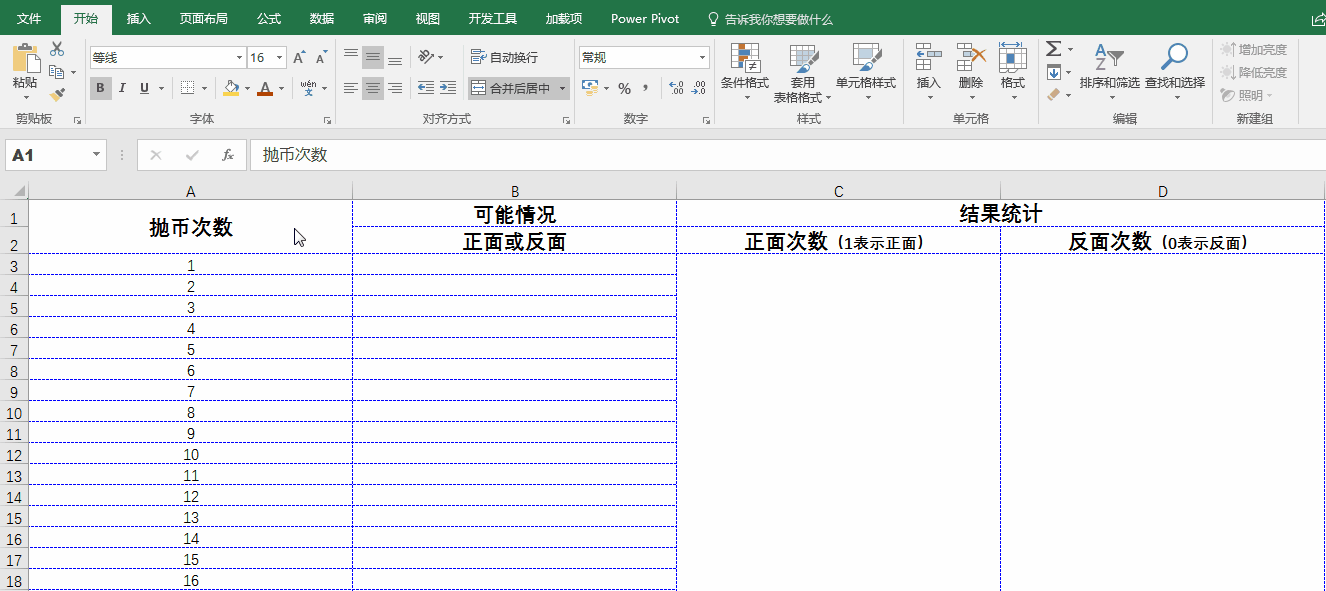Select column B header
Screen dimensions: 1326x591
pos(514,191)
